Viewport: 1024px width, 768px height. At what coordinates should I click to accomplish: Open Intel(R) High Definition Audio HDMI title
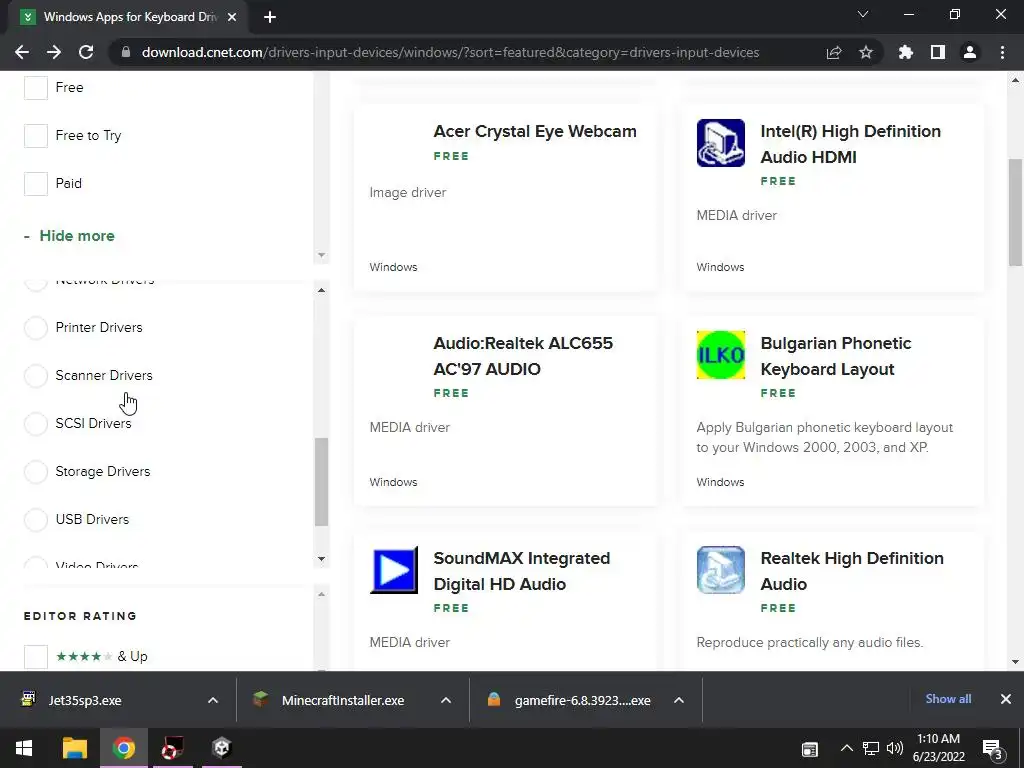(850, 144)
